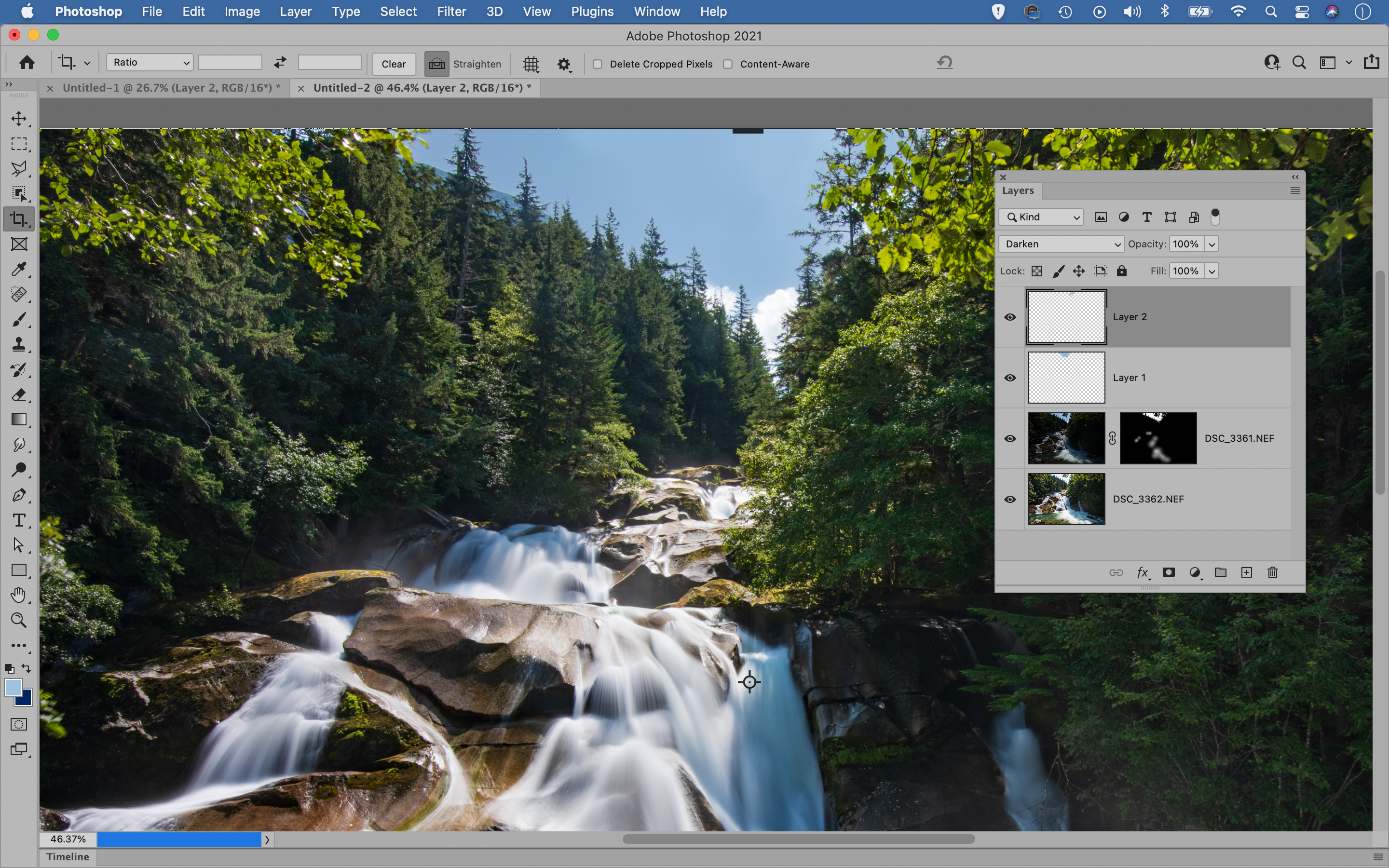Open crop tool preset picker arrow
The width and height of the screenshot is (1389, 868).
[x=87, y=63]
